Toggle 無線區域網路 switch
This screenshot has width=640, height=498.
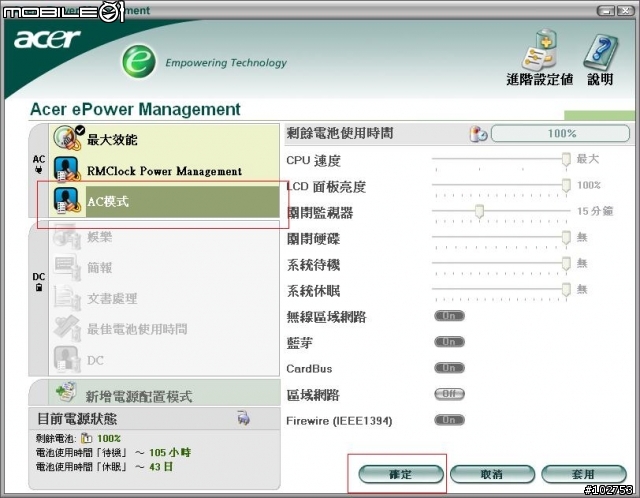449,316
